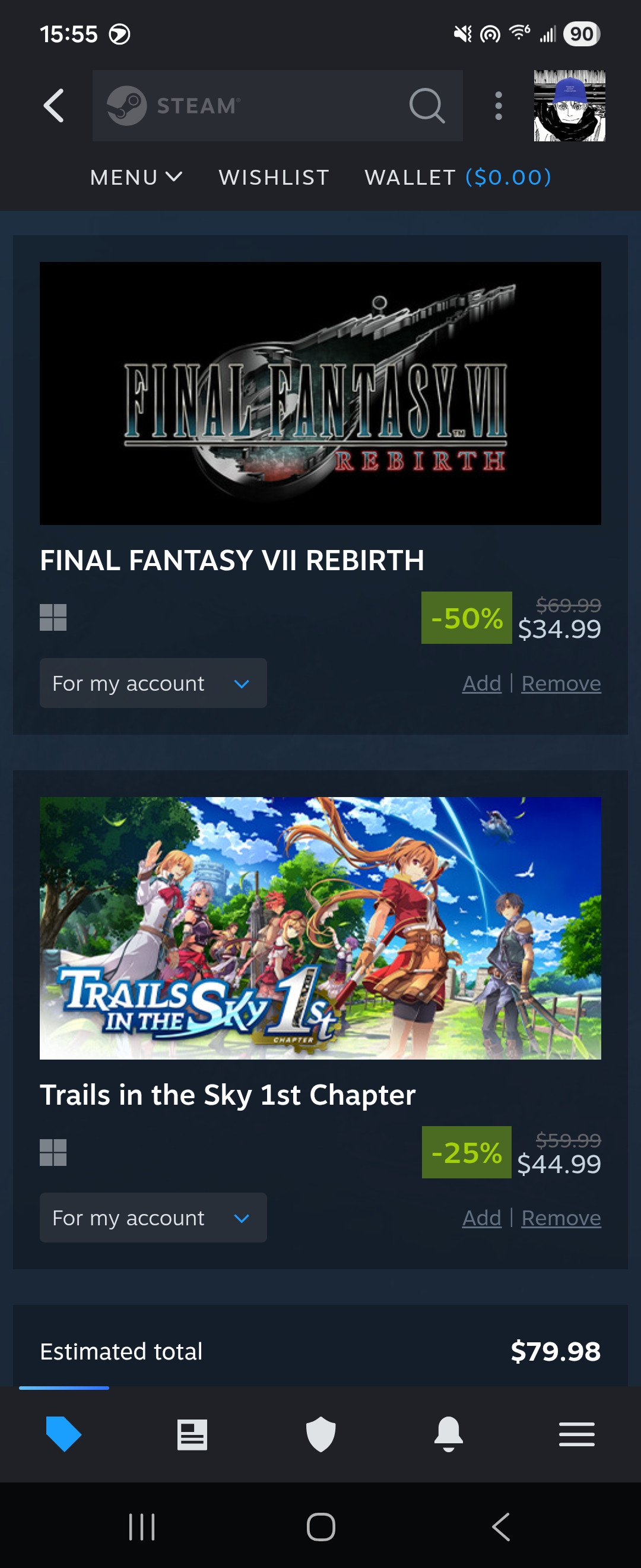The width and height of the screenshot is (641, 1568).
Task: Remove Final Fantasy VII Rebirth from cart
Action: (561, 683)
